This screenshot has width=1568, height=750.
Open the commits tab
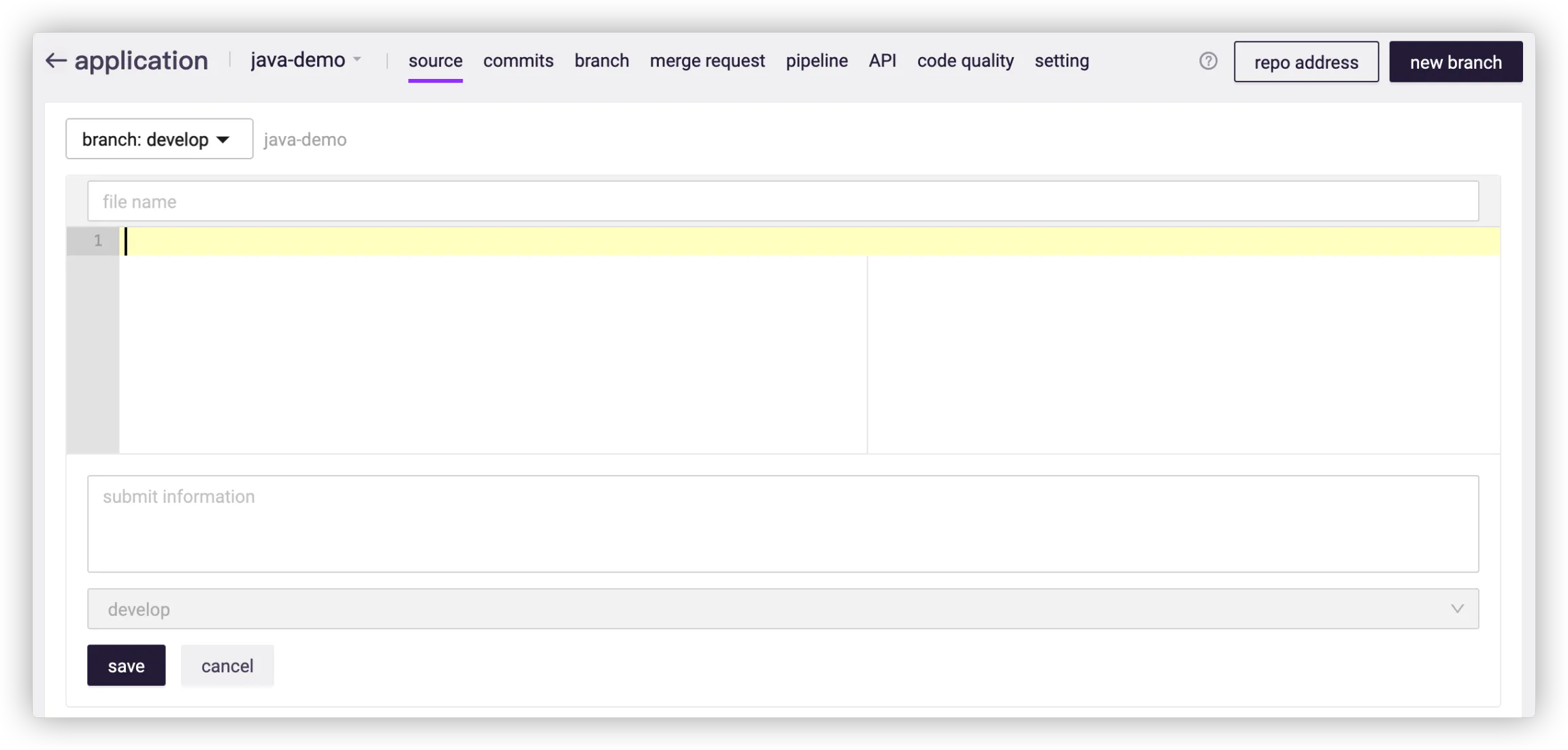point(518,61)
